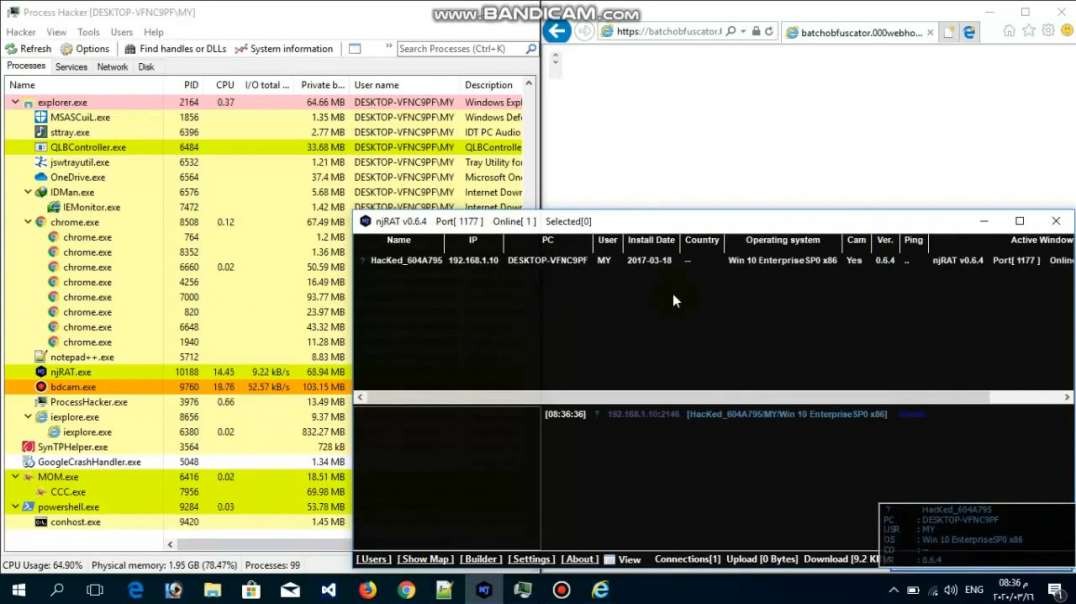Collapse the parent iexplore.exe tree node

pyautogui.click(x=28, y=417)
